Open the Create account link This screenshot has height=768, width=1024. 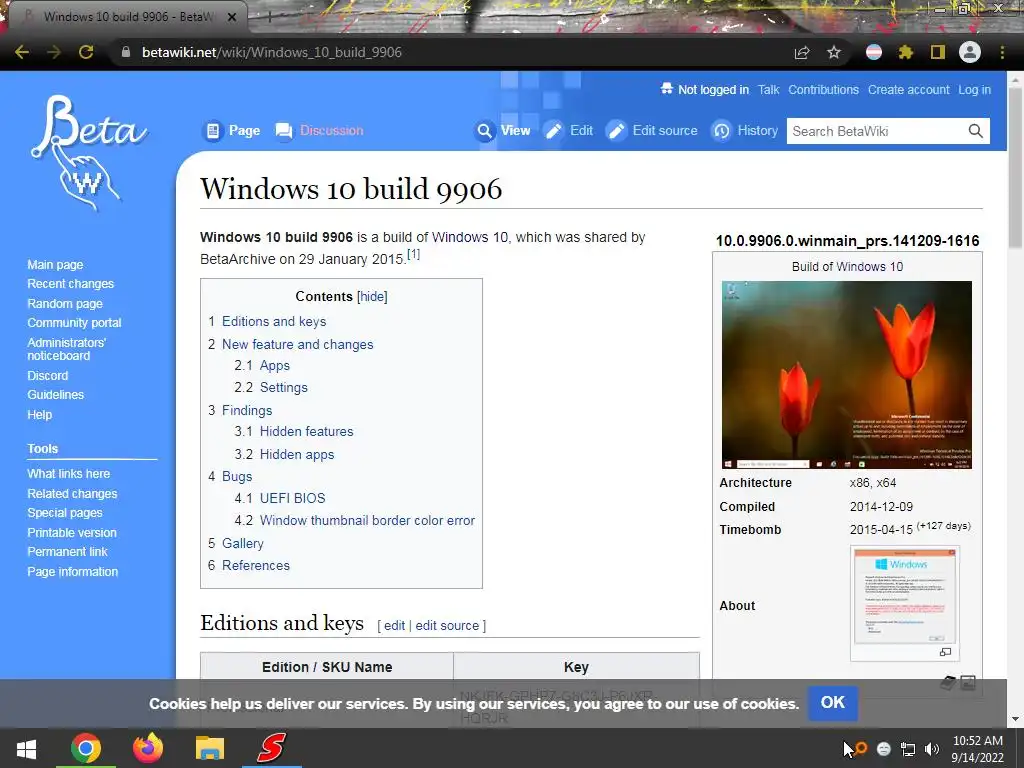tap(908, 90)
